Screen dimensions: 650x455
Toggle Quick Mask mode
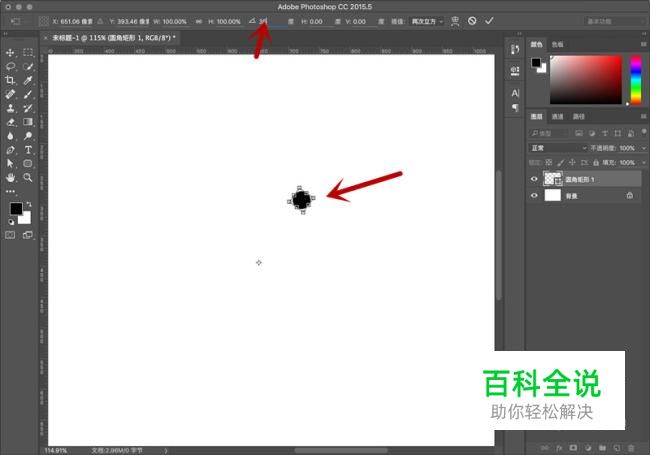tap(10, 235)
